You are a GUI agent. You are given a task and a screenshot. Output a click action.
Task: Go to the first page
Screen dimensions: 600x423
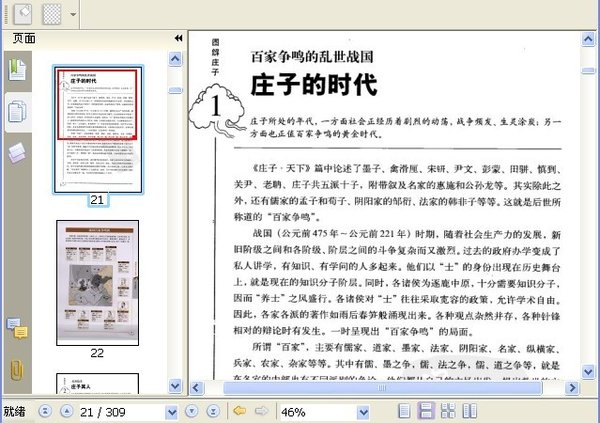[x=45, y=412]
